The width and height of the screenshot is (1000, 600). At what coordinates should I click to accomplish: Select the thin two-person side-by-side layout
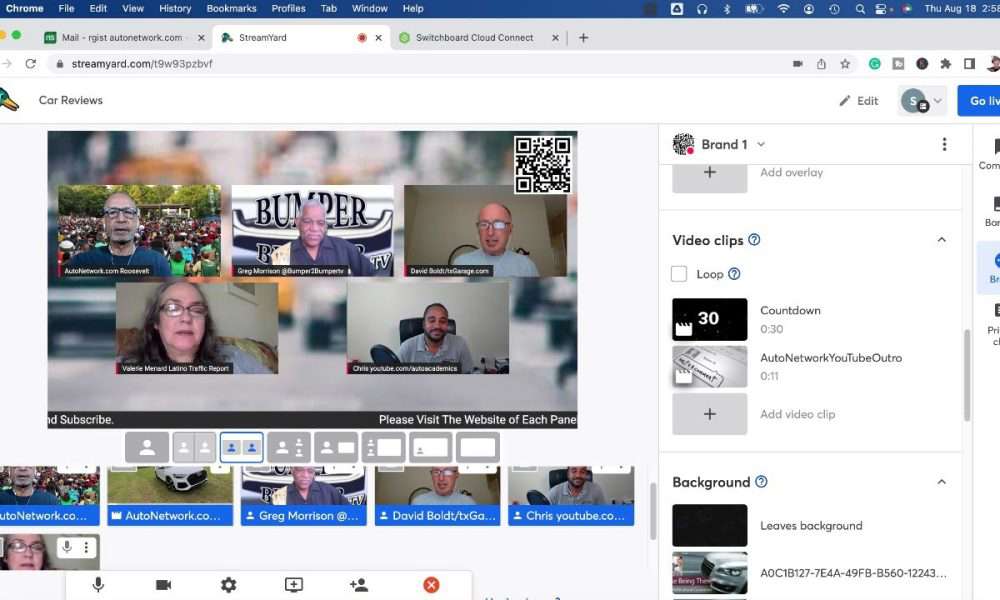pos(195,448)
